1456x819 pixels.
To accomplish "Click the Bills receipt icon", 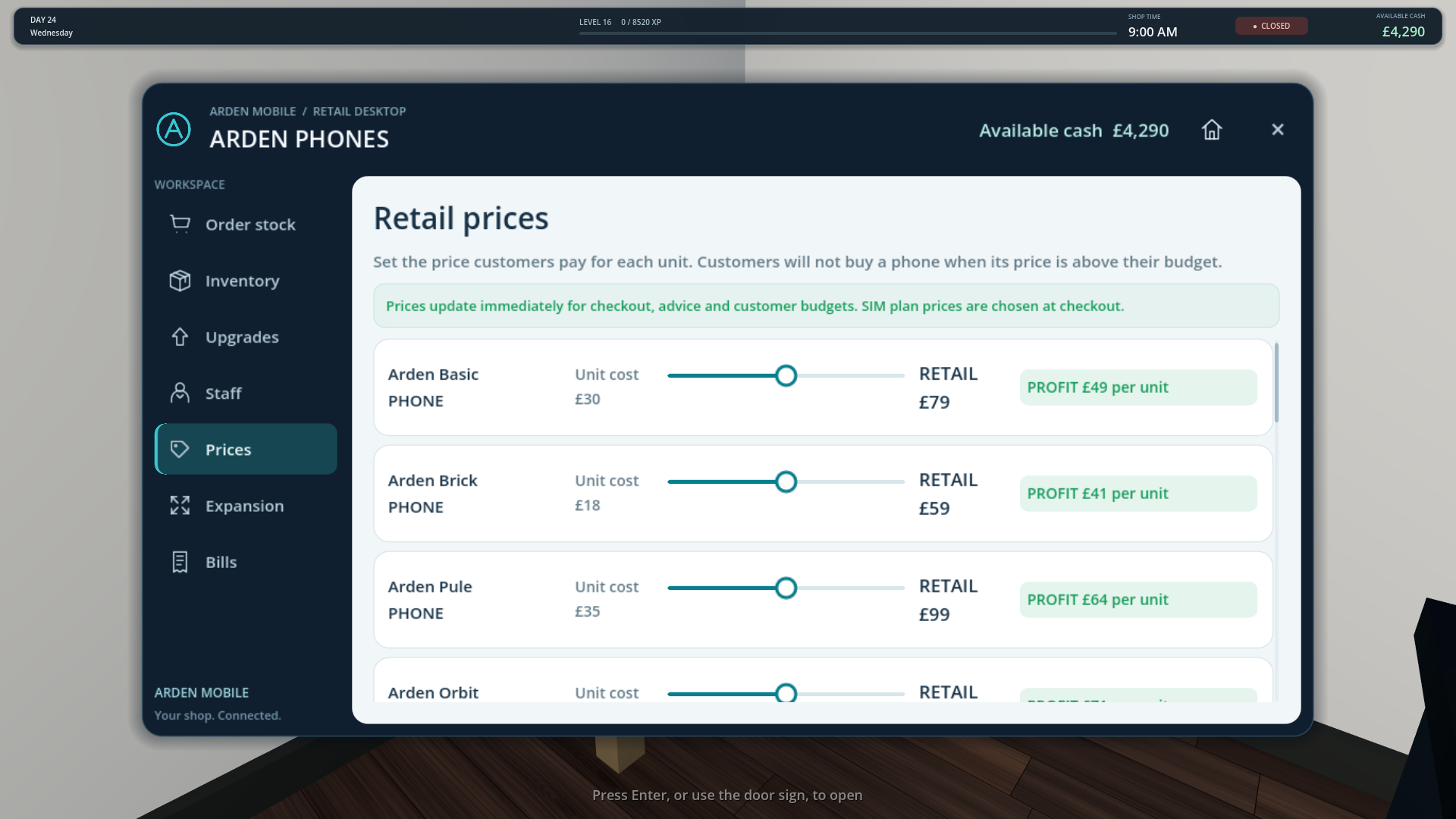I will pyautogui.click(x=180, y=562).
